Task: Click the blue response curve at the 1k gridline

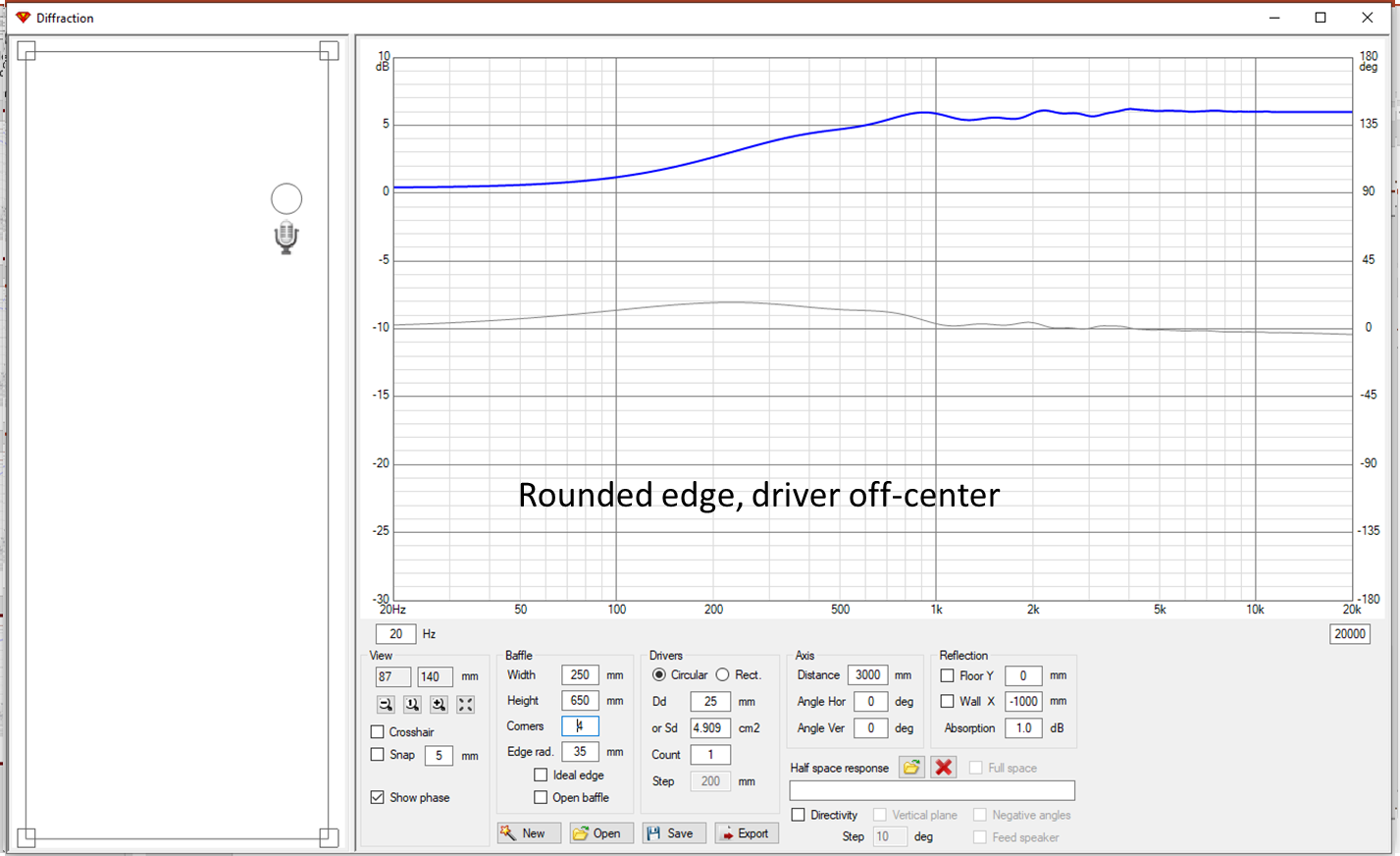Action: 936,113
